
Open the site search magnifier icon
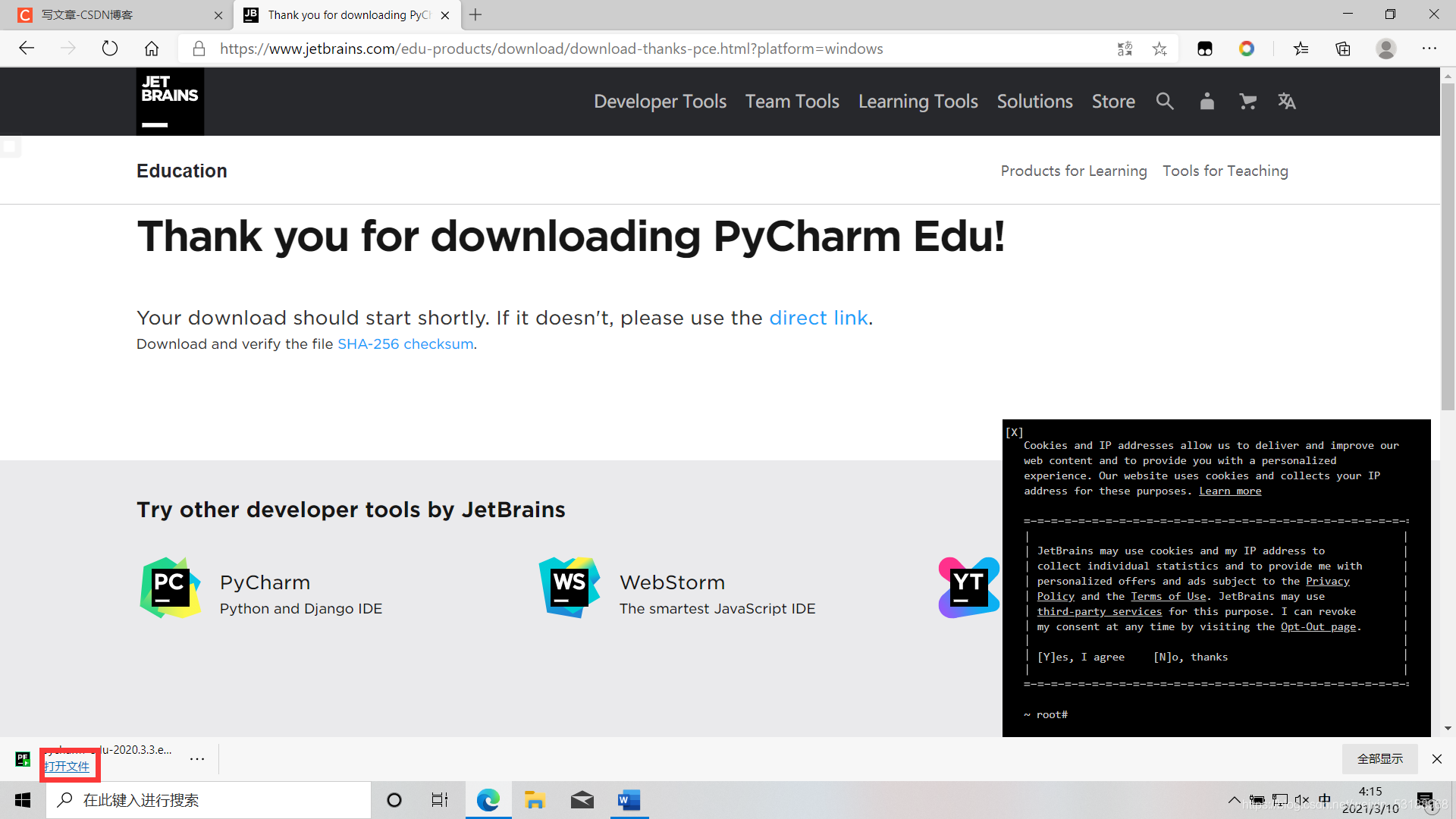tap(1165, 101)
